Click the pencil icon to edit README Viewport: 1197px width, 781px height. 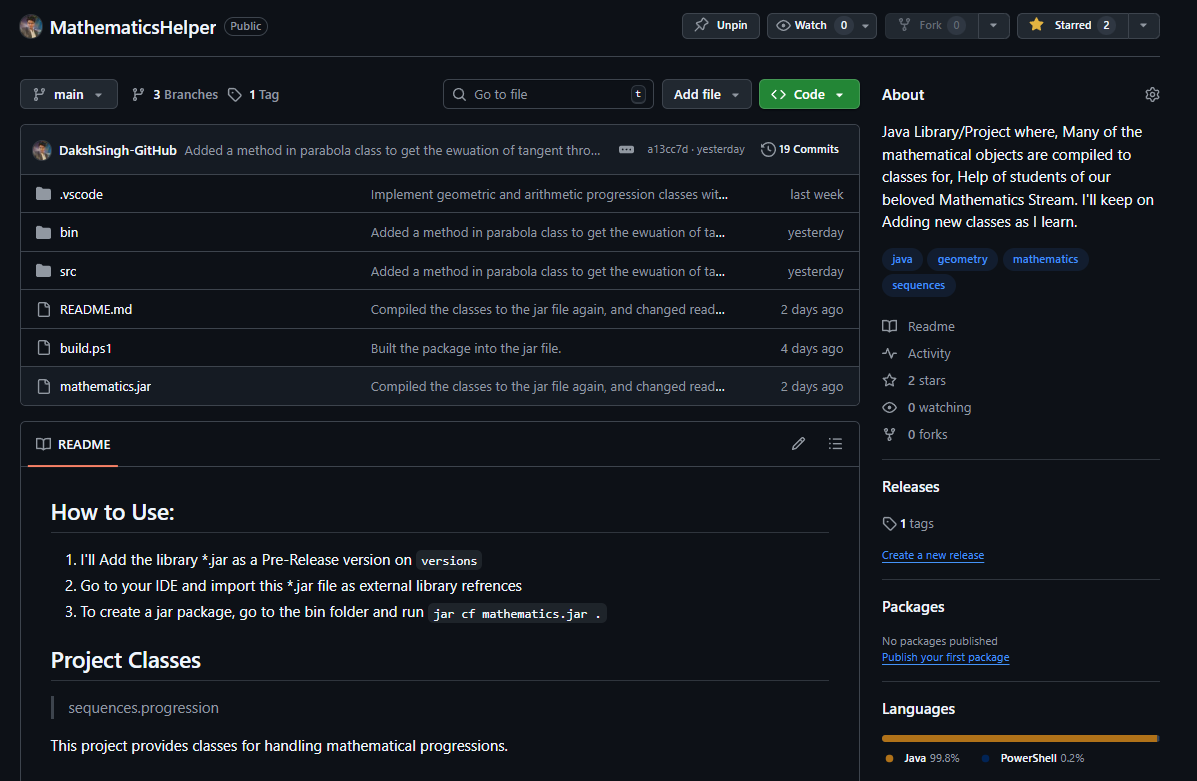click(x=798, y=444)
